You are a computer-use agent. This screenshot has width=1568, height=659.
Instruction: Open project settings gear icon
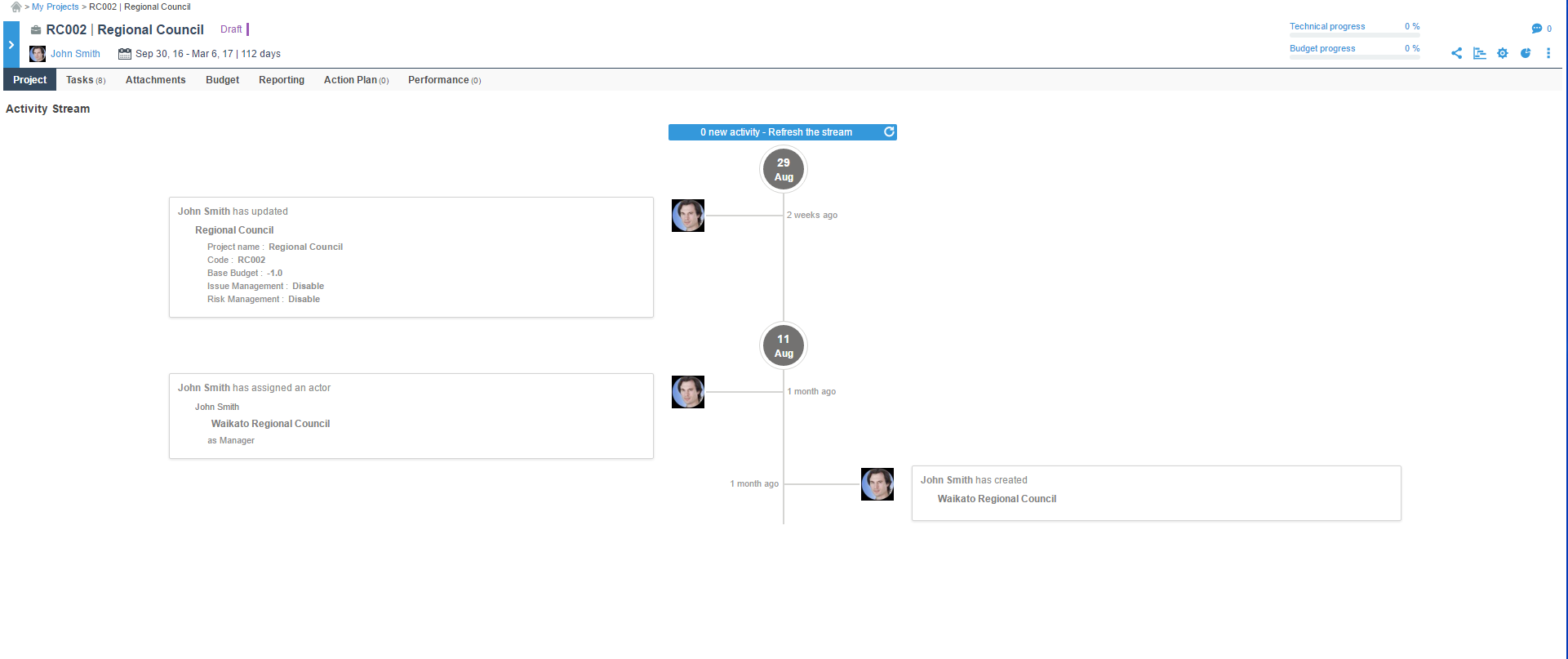pyautogui.click(x=1503, y=53)
